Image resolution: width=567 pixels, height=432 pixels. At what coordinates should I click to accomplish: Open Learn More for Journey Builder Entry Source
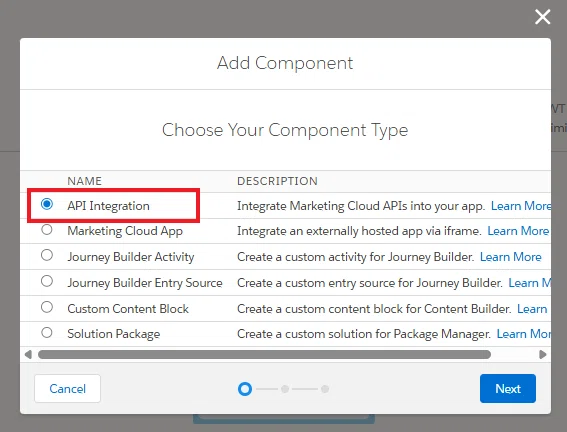[x=530, y=283]
